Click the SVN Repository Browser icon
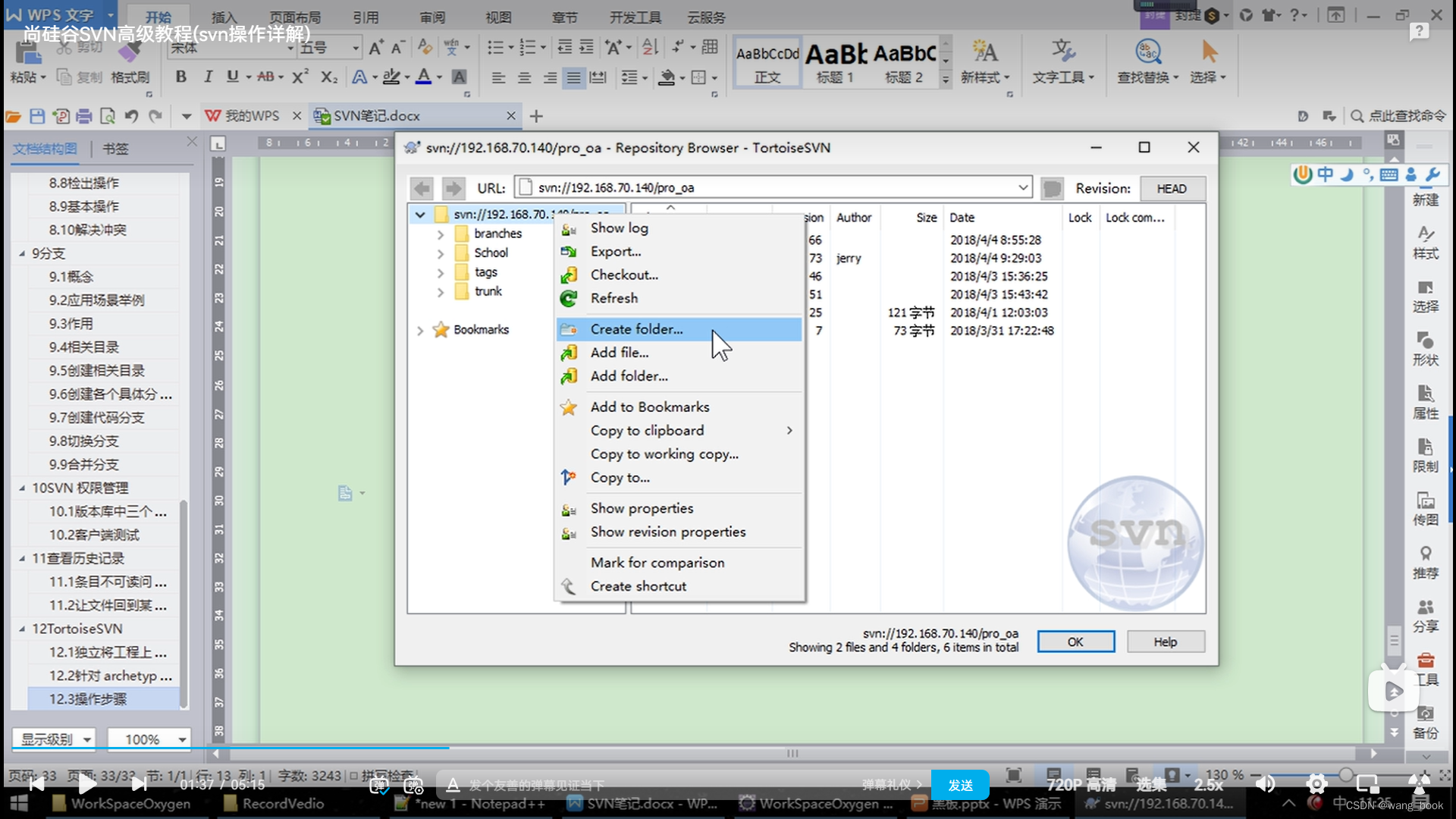Image resolution: width=1456 pixels, height=819 pixels. pyautogui.click(x=414, y=147)
